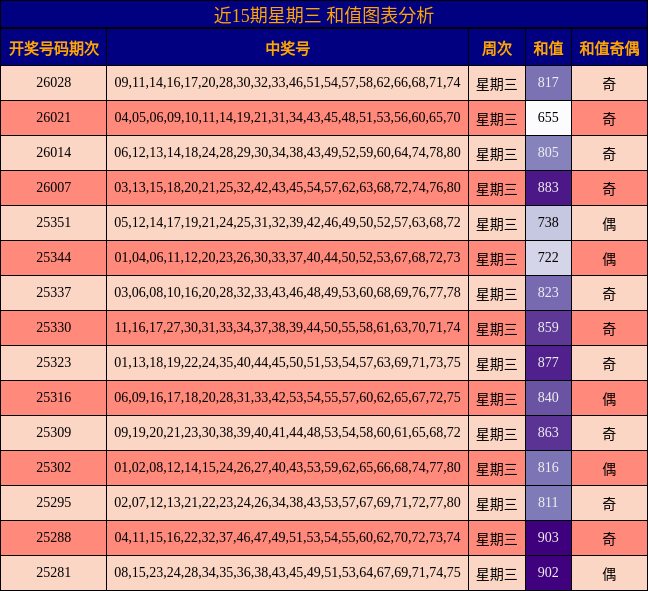Select issue number 26007

pyautogui.click(x=54, y=188)
